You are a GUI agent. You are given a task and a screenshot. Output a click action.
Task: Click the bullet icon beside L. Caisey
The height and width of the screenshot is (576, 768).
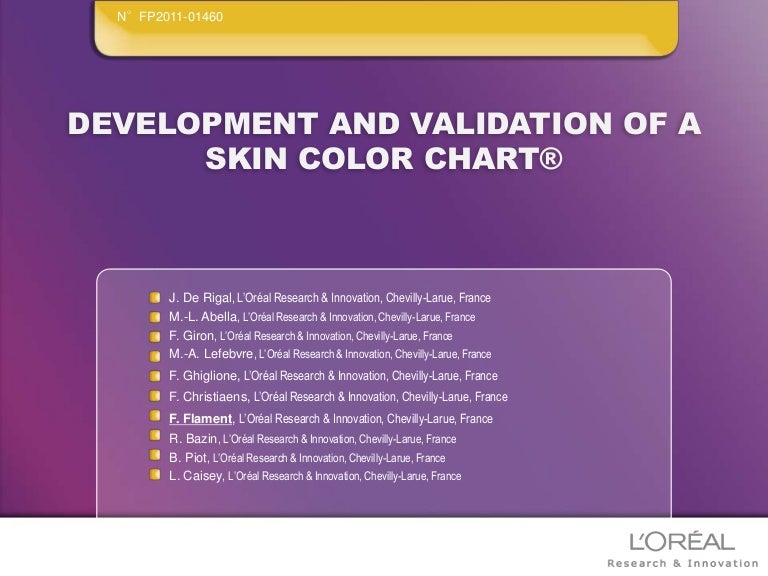point(157,477)
